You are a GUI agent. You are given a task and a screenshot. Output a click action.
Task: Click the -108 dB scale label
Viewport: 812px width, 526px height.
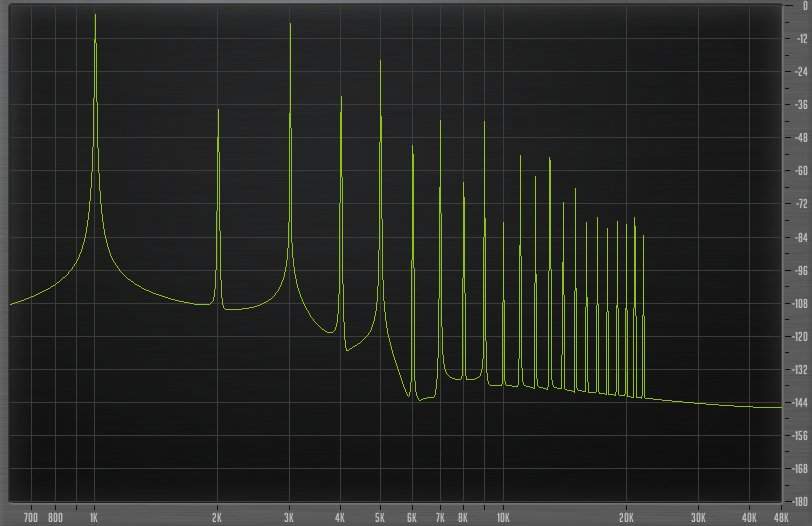click(799, 303)
